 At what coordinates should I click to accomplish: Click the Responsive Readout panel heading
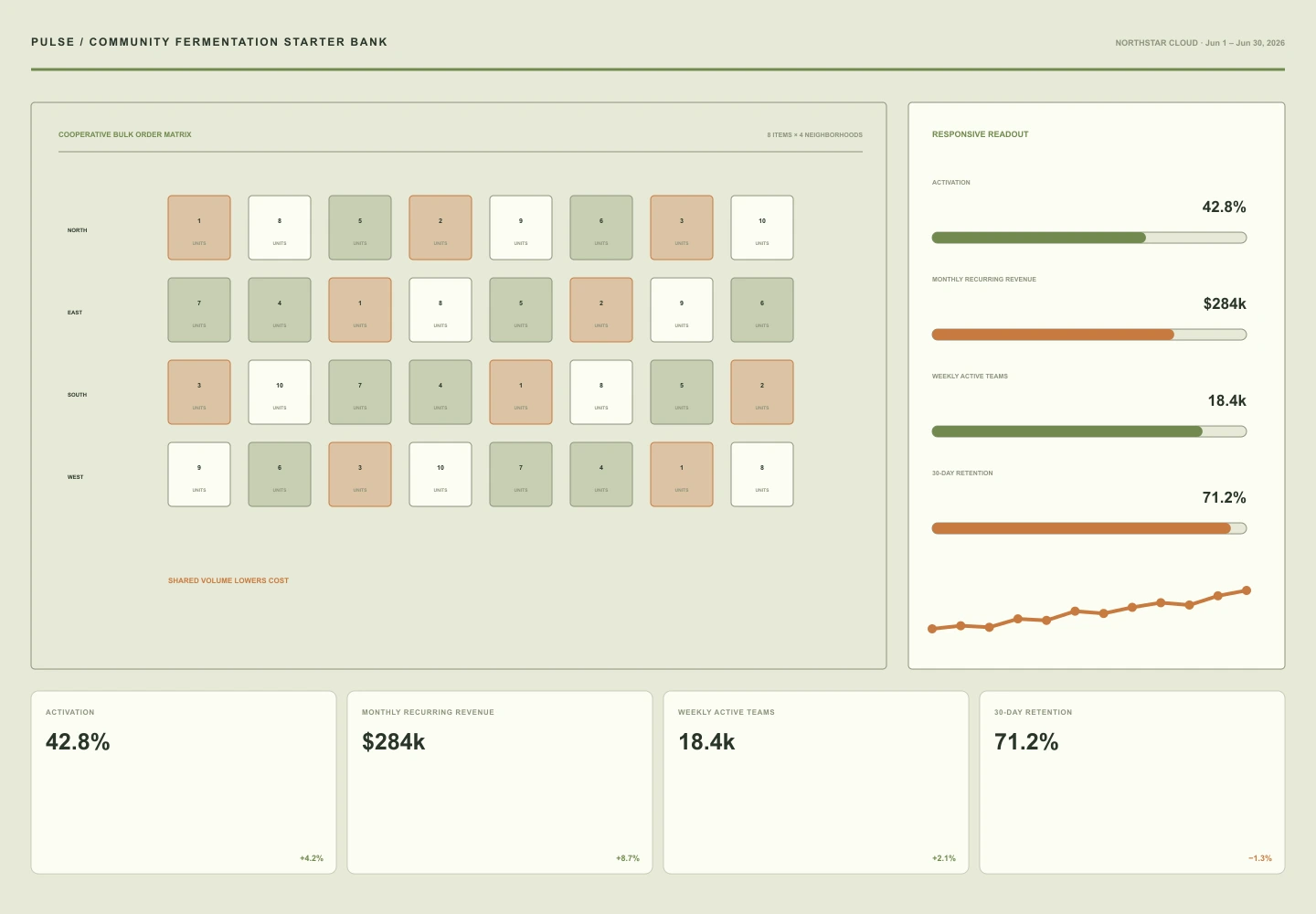coord(981,134)
